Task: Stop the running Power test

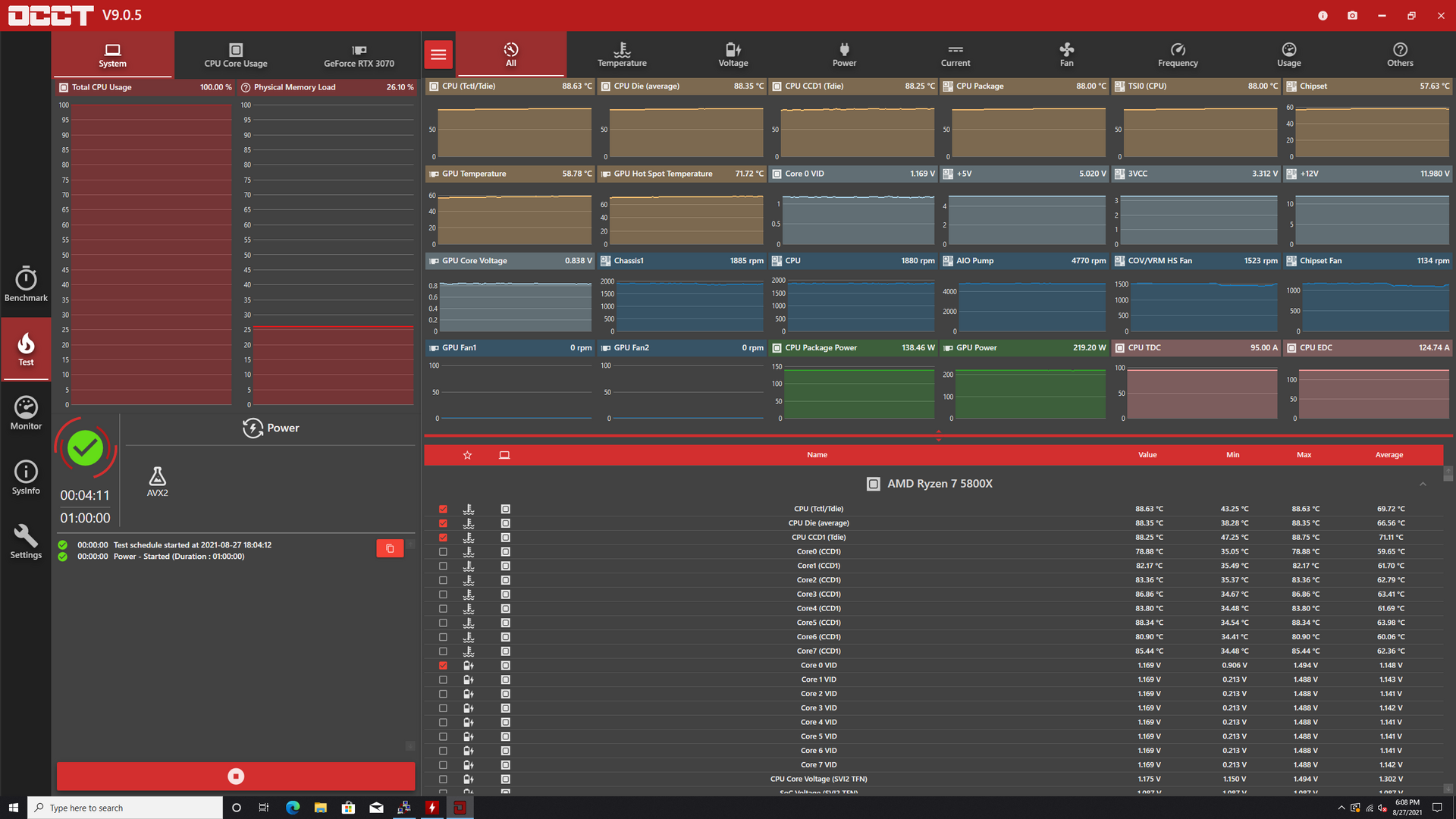Action: pos(236,776)
